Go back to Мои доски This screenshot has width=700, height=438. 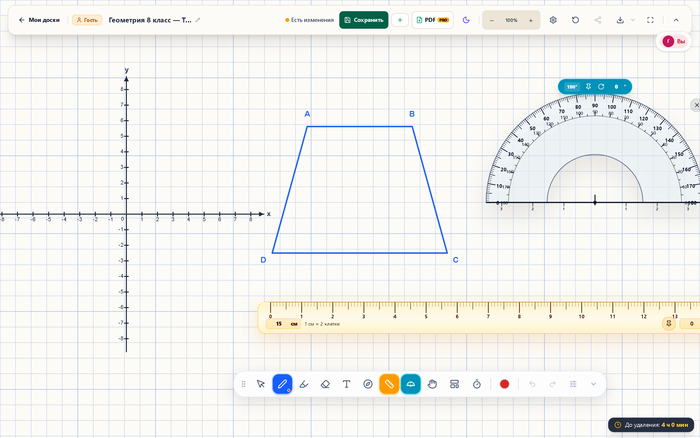(x=39, y=20)
